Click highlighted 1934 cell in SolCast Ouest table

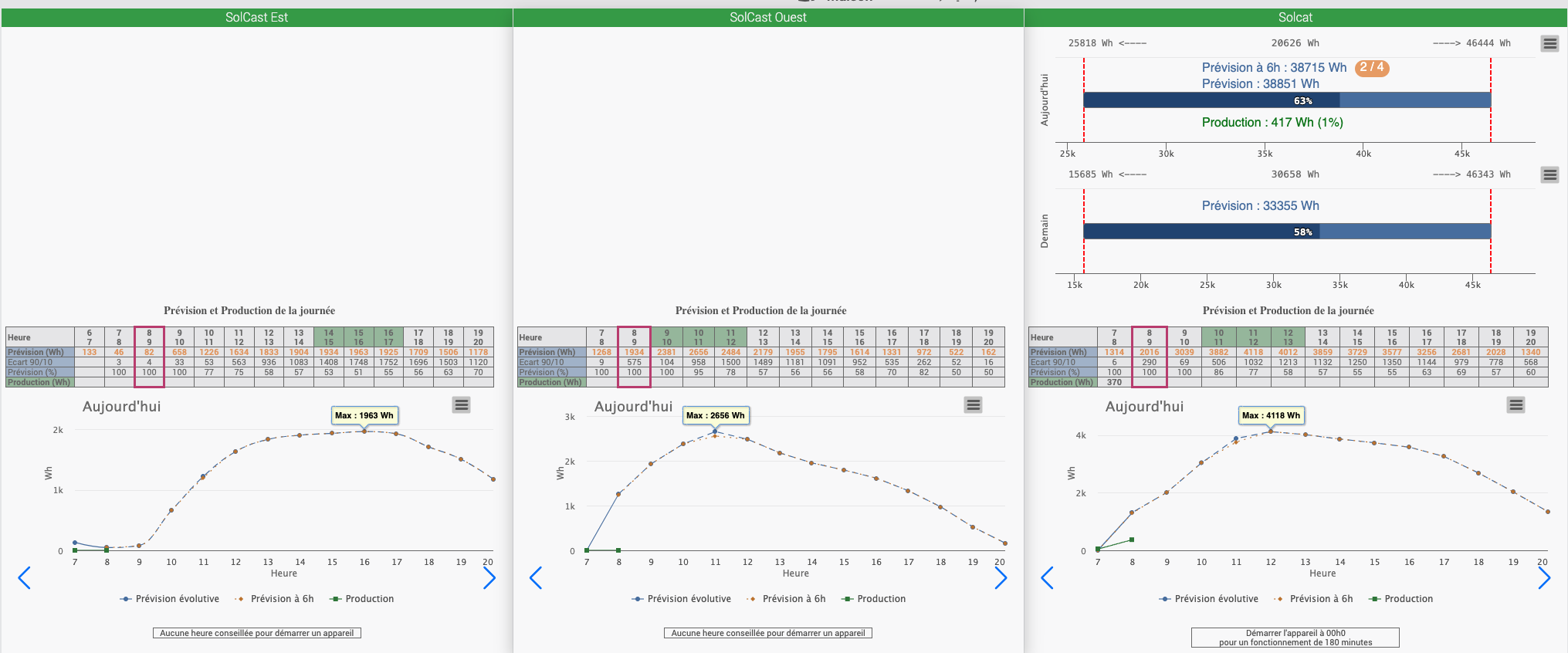[x=635, y=352]
